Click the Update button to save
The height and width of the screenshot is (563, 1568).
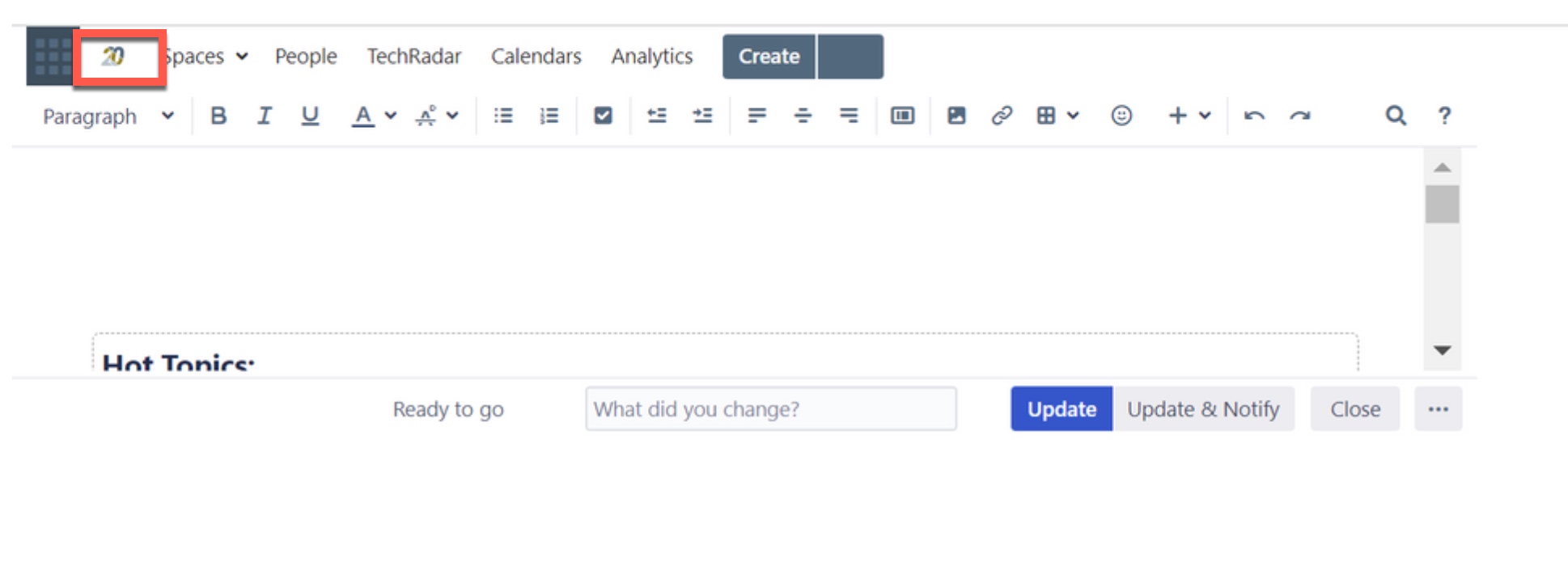[x=1061, y=408]
